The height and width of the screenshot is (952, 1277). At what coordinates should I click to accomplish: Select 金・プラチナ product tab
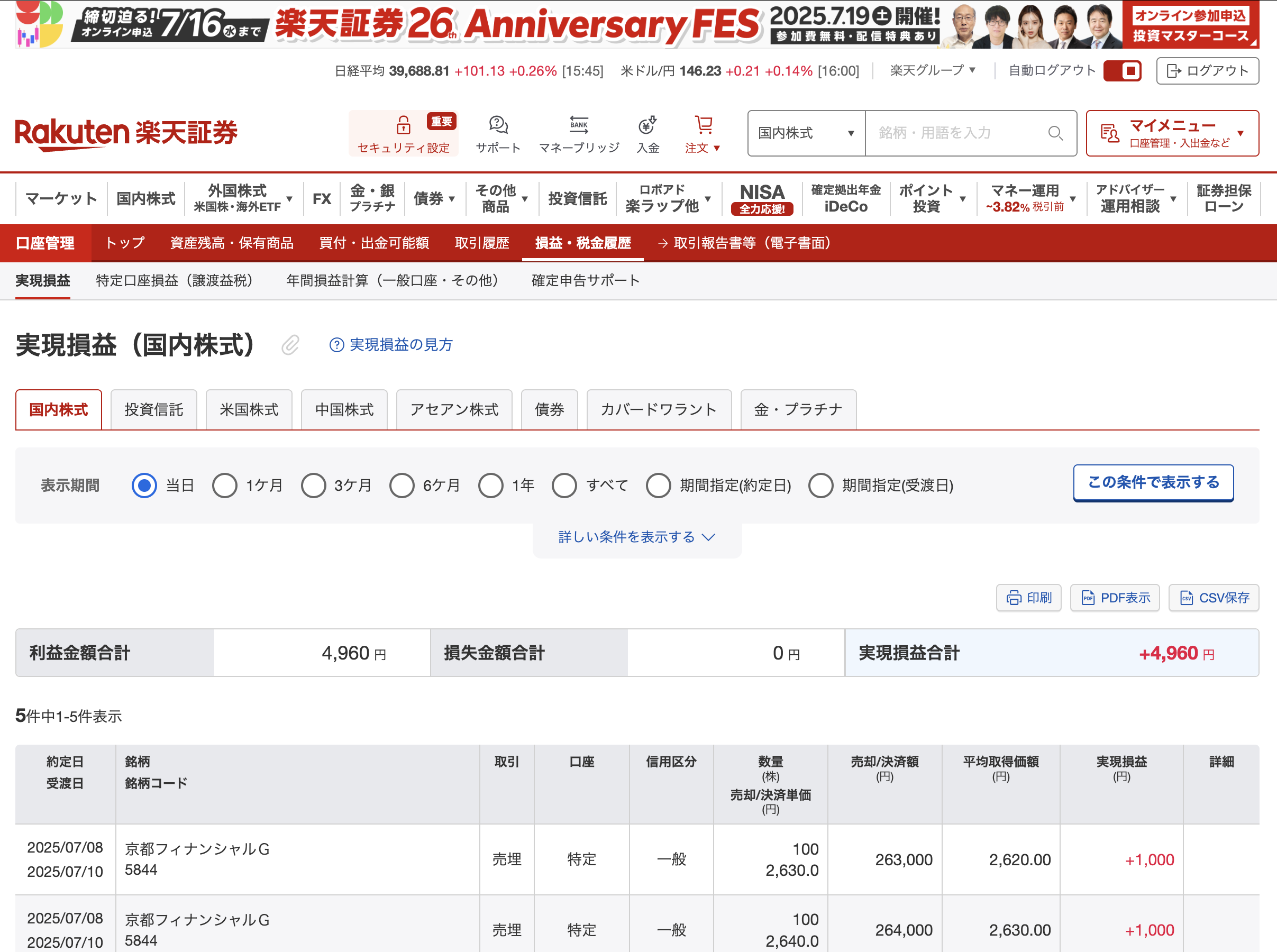tap(798, 410)
